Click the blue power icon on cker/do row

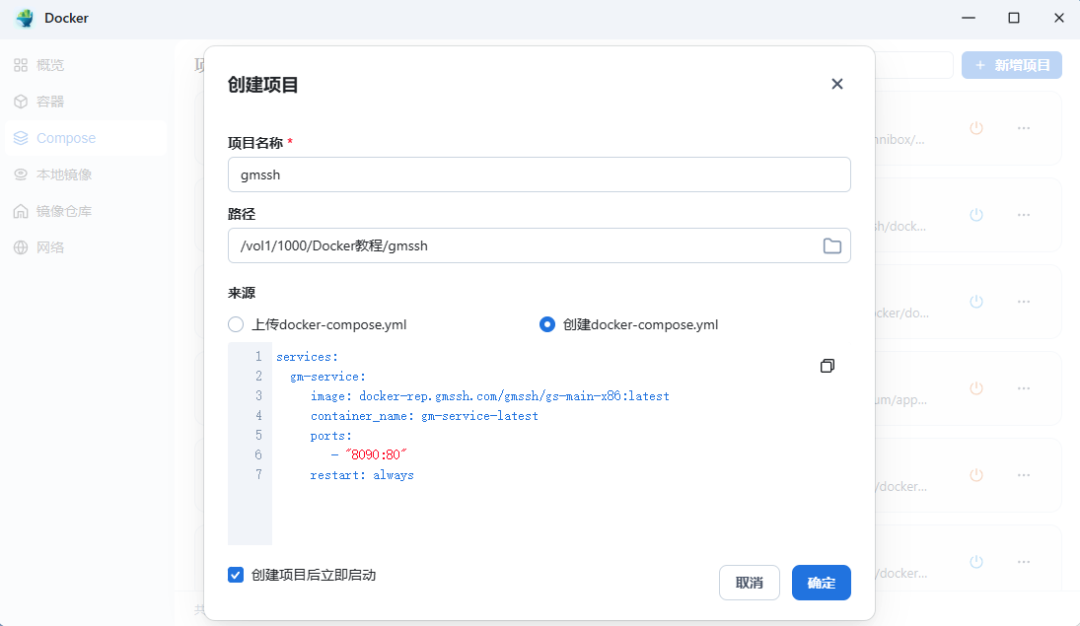976,302
